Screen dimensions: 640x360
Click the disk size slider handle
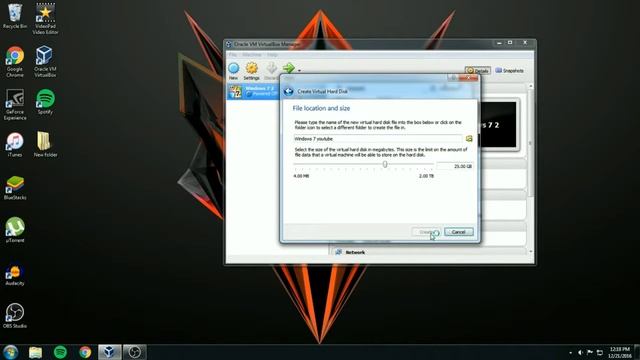click(x=385, y=164)
